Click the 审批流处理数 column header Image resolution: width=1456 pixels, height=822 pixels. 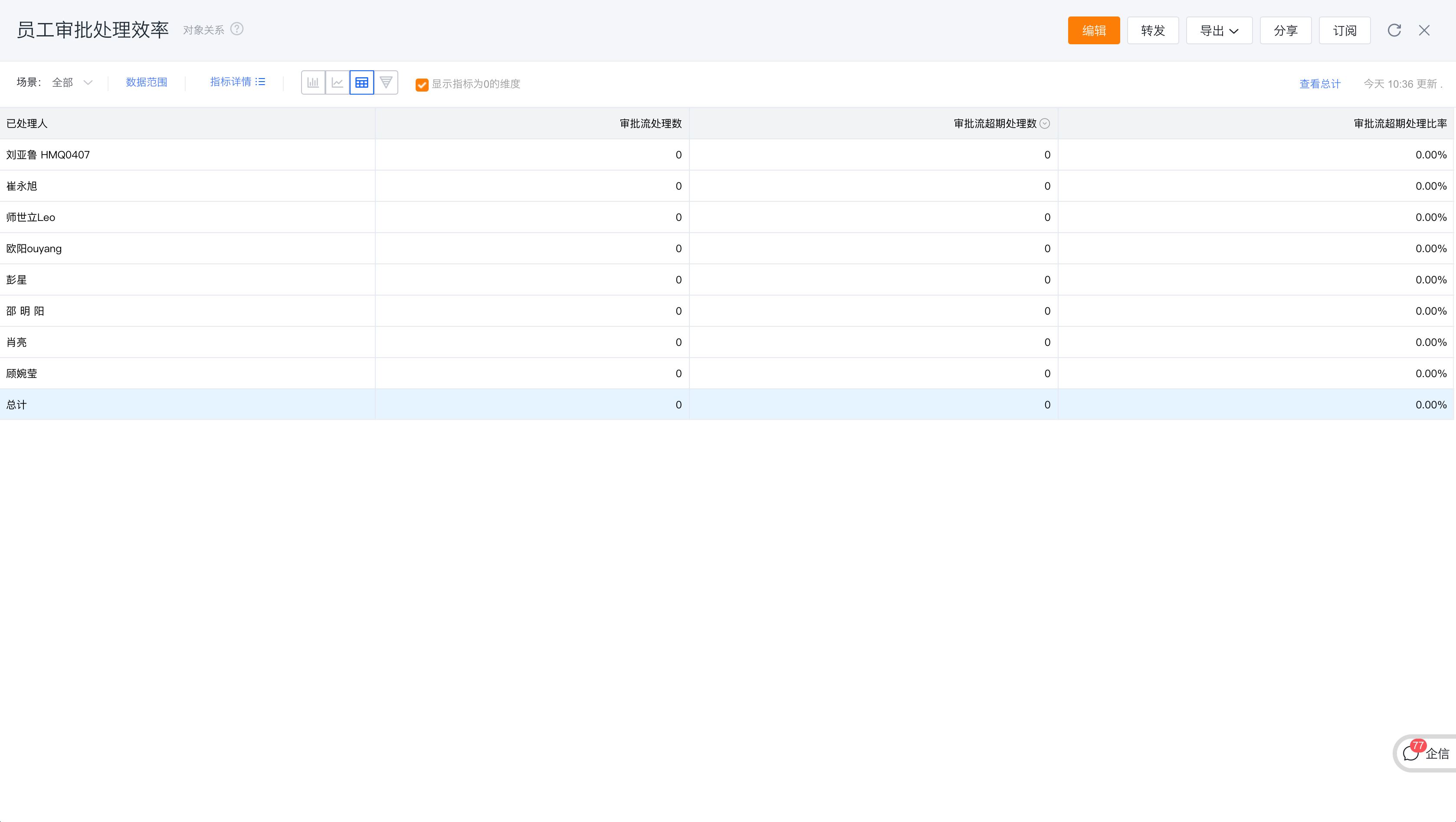pos(532,123)
